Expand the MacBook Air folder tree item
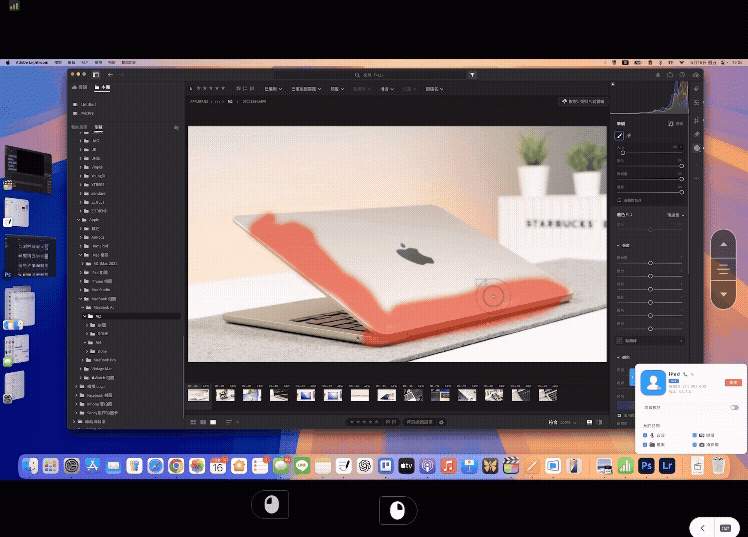 point(84,306)
